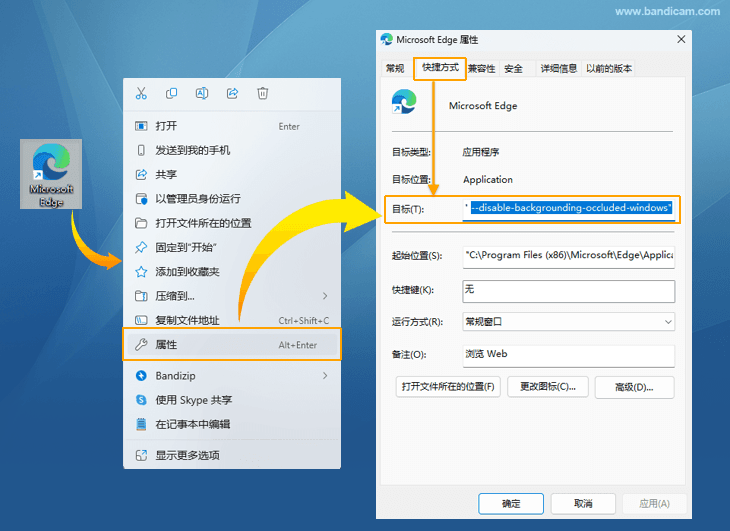Screen dimensions: 730x531
Task: Click the Share icon in context menu top row
Action: pyautogui.click(x=232, y=94)
